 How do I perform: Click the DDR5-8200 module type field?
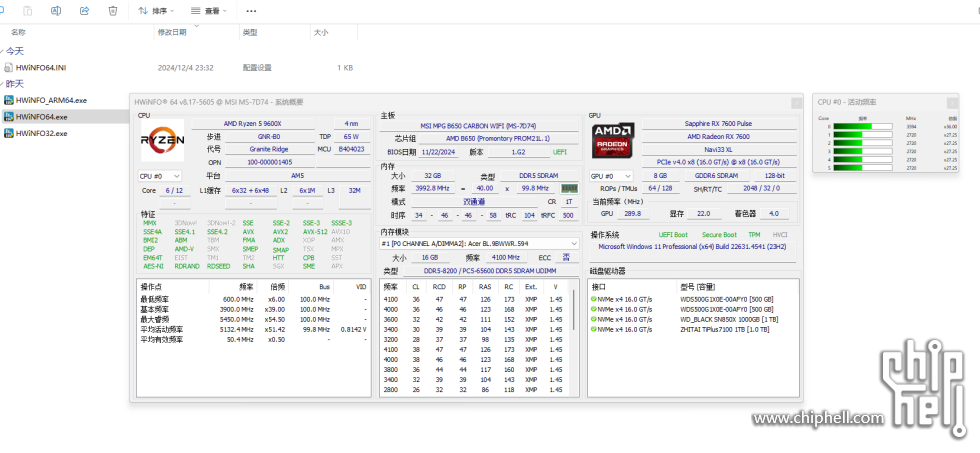coord(489,271)
